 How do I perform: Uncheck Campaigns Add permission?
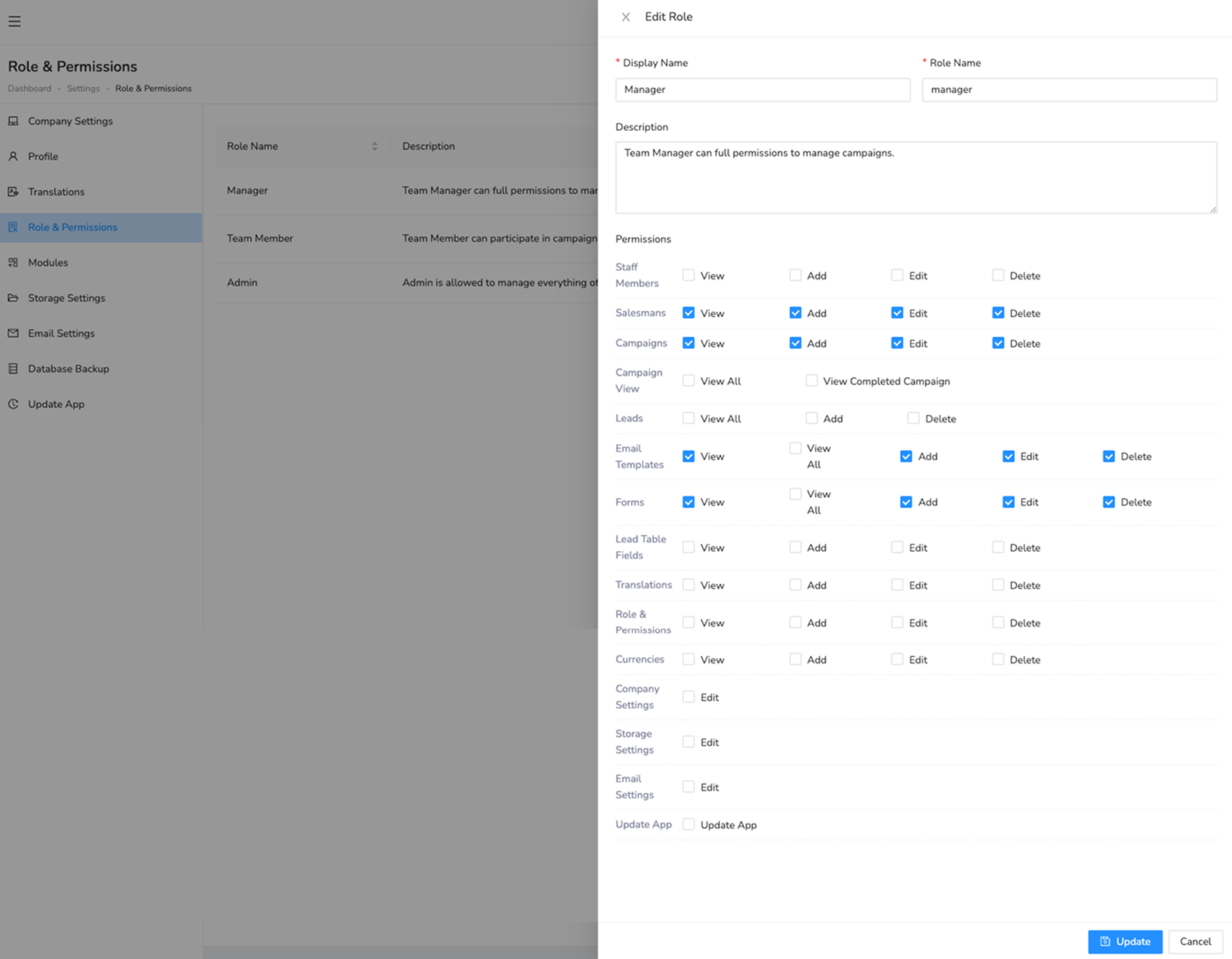[795, 342]
